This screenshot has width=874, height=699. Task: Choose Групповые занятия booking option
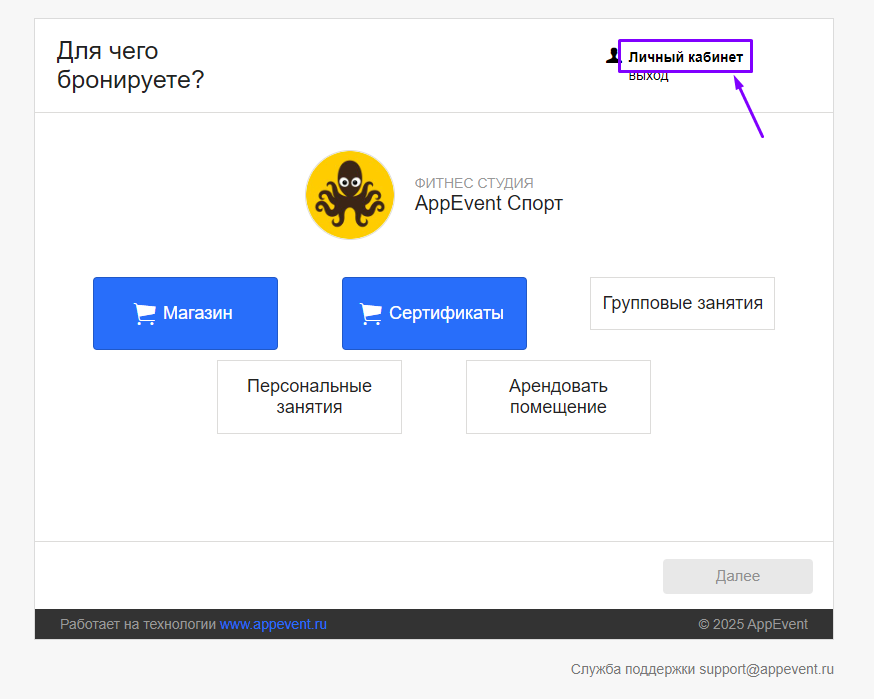tap(682, 303)
